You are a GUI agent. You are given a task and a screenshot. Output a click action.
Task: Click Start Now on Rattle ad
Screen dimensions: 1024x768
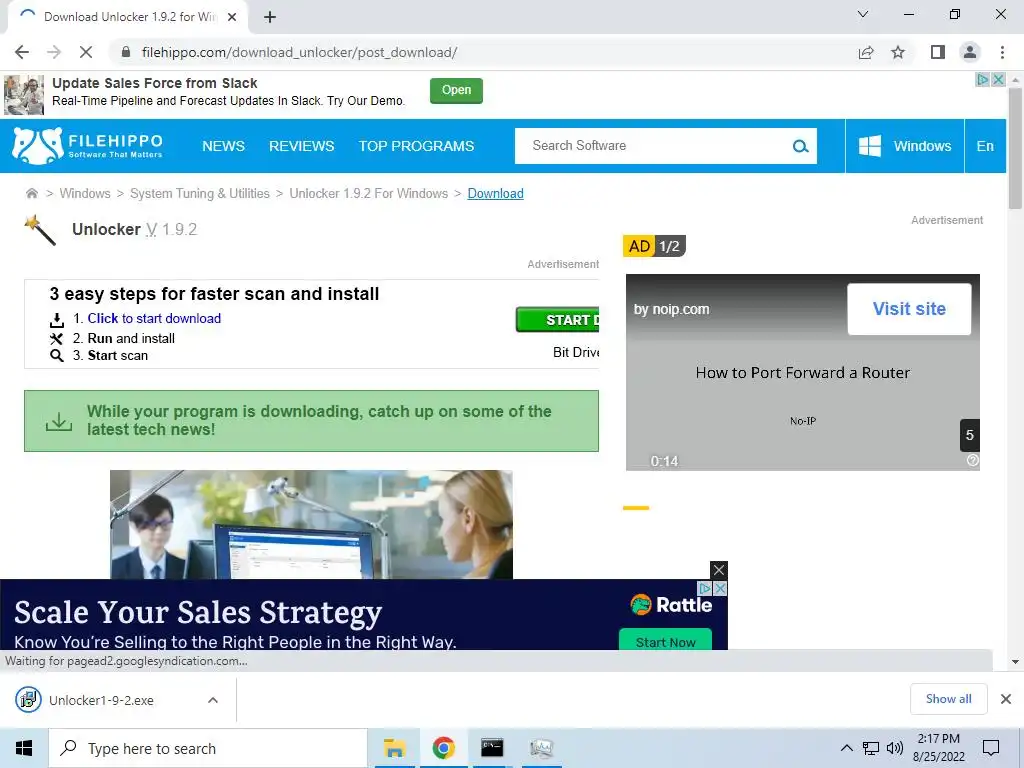tap(665, 640)
